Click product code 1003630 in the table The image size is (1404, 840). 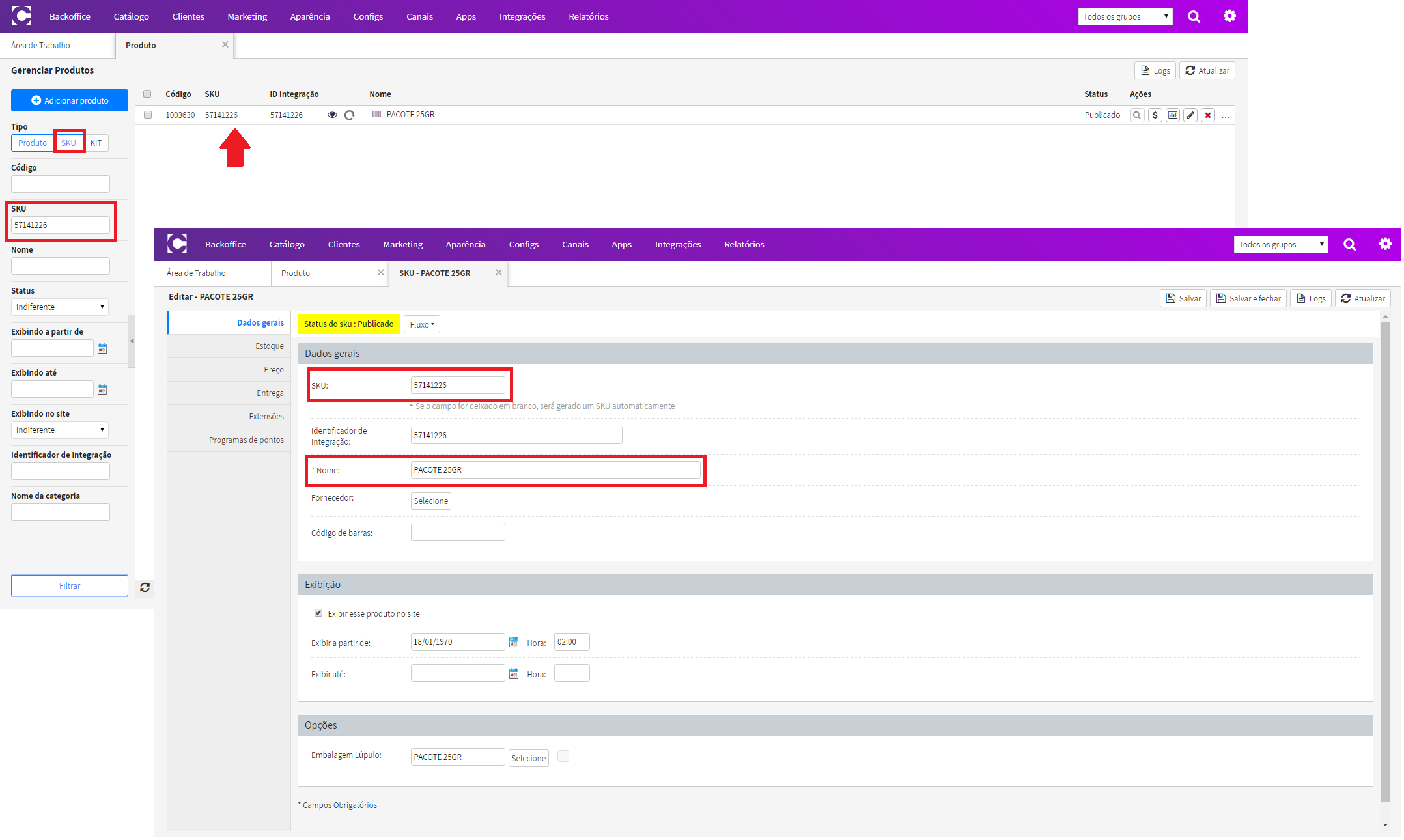coord(180,115)
